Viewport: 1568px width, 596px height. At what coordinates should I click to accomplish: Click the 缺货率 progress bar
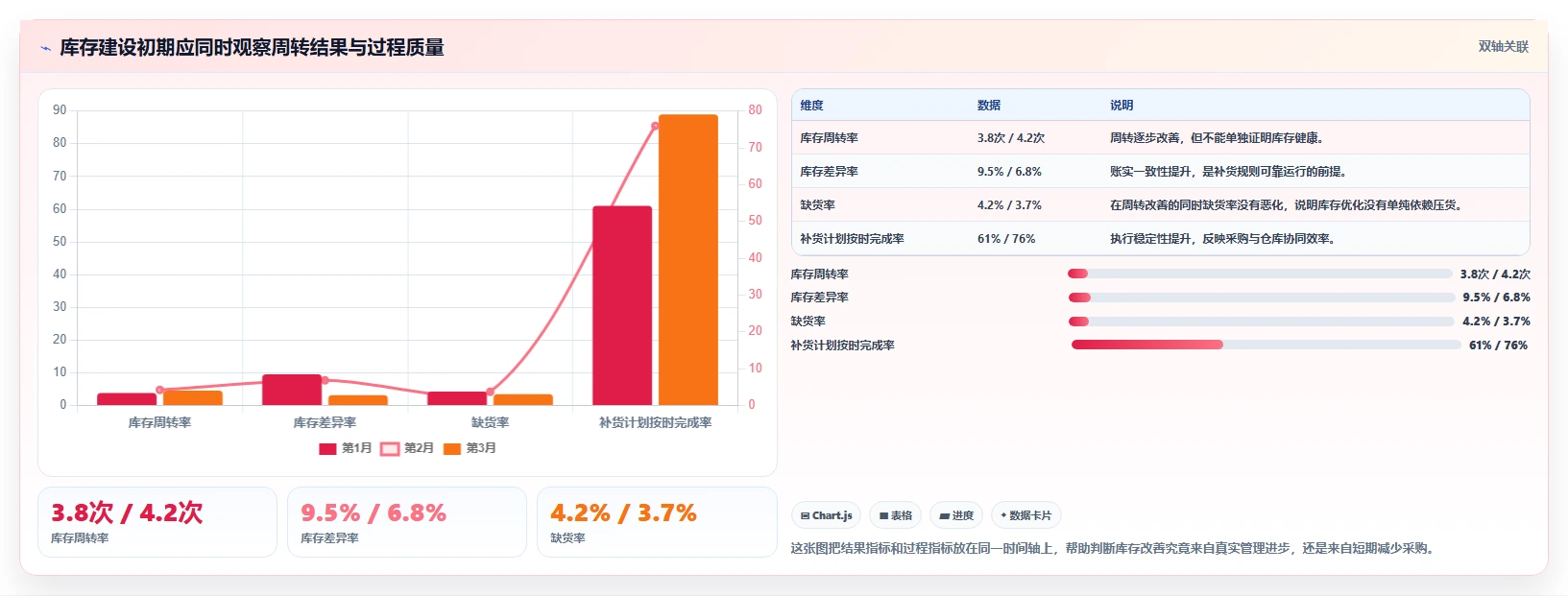click(1262, 322)
